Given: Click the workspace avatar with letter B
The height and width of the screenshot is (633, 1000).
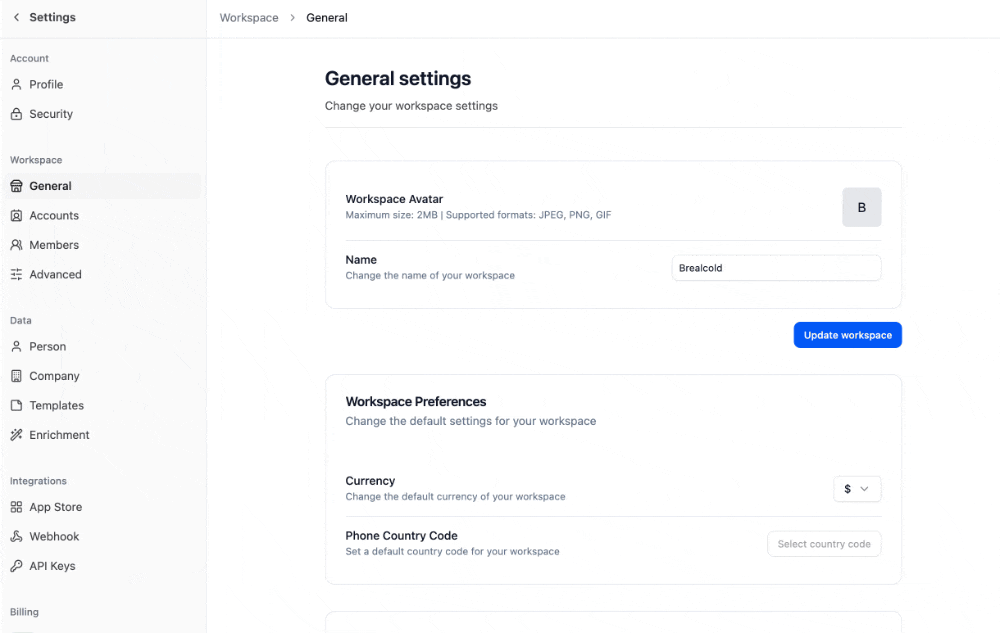Looking at the screenshot, I should [862, 207].
